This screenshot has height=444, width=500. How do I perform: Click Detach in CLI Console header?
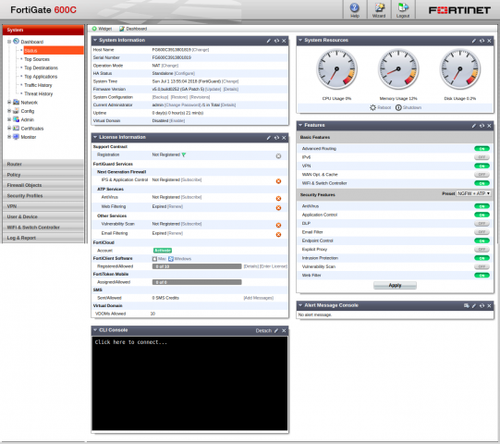click(x=264, y=331)
